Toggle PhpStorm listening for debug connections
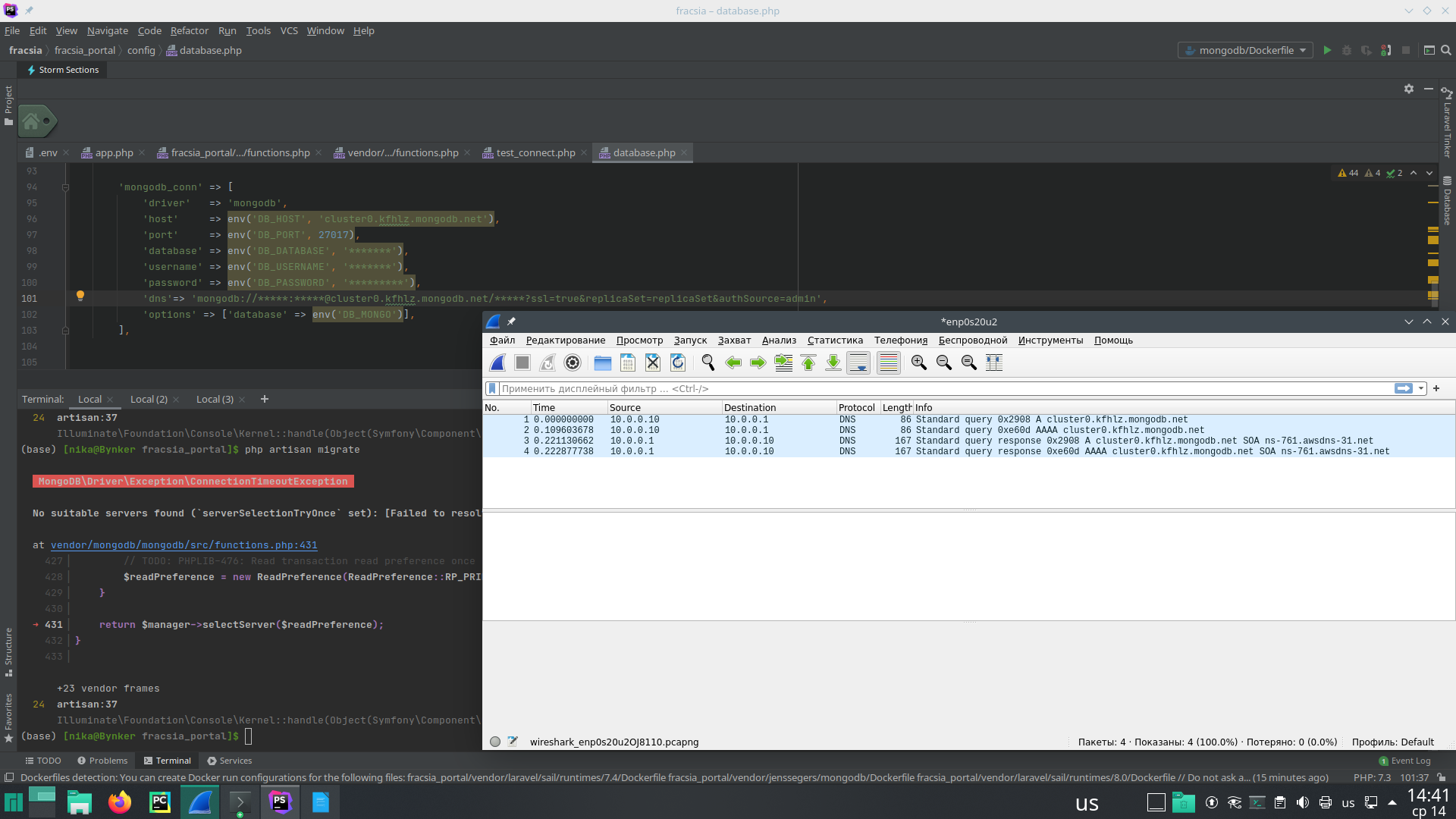 tap(1386, 51)
